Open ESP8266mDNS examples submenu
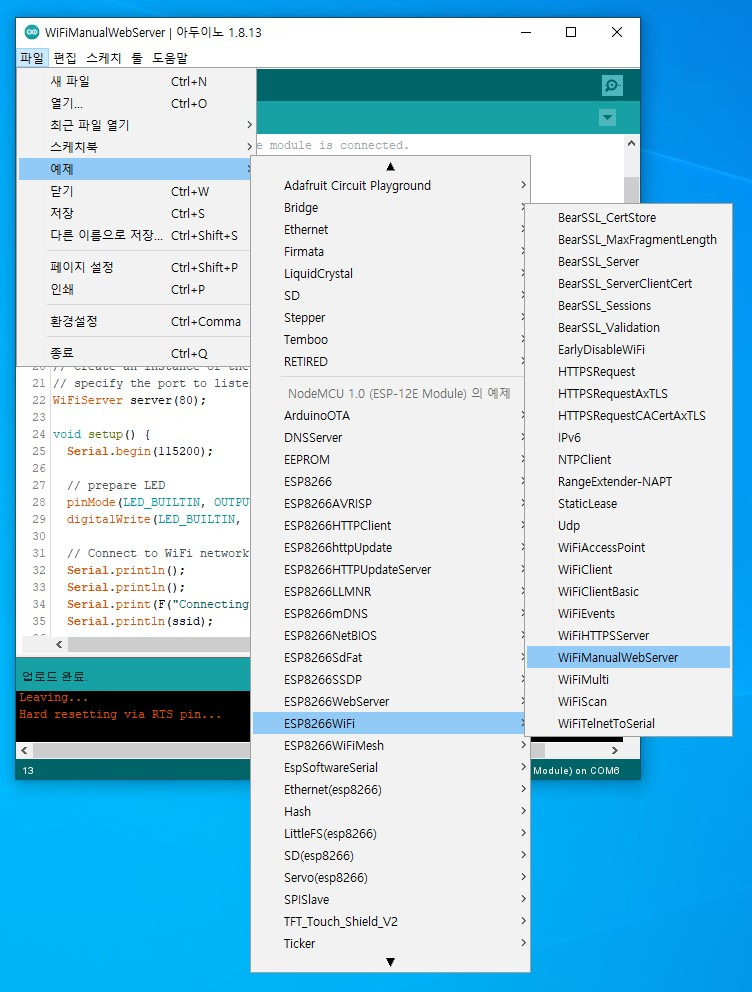This screenshot has height=992, width=752. (390, 614)
